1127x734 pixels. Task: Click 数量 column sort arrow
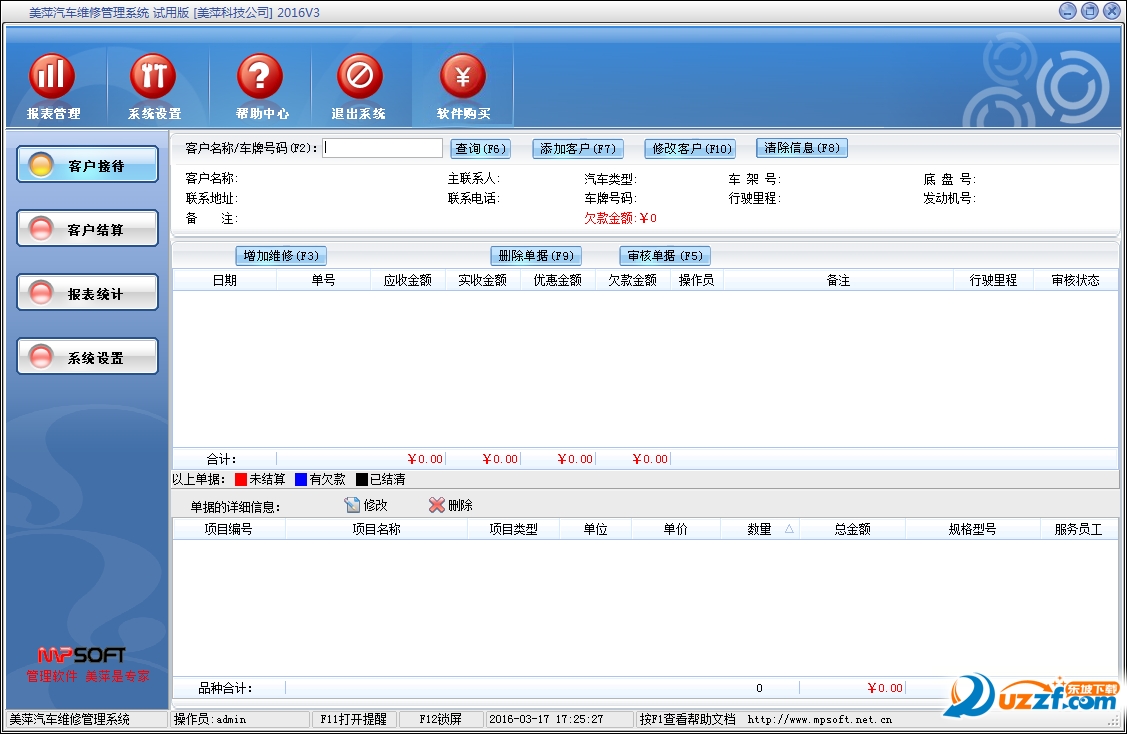pos(789,529)
